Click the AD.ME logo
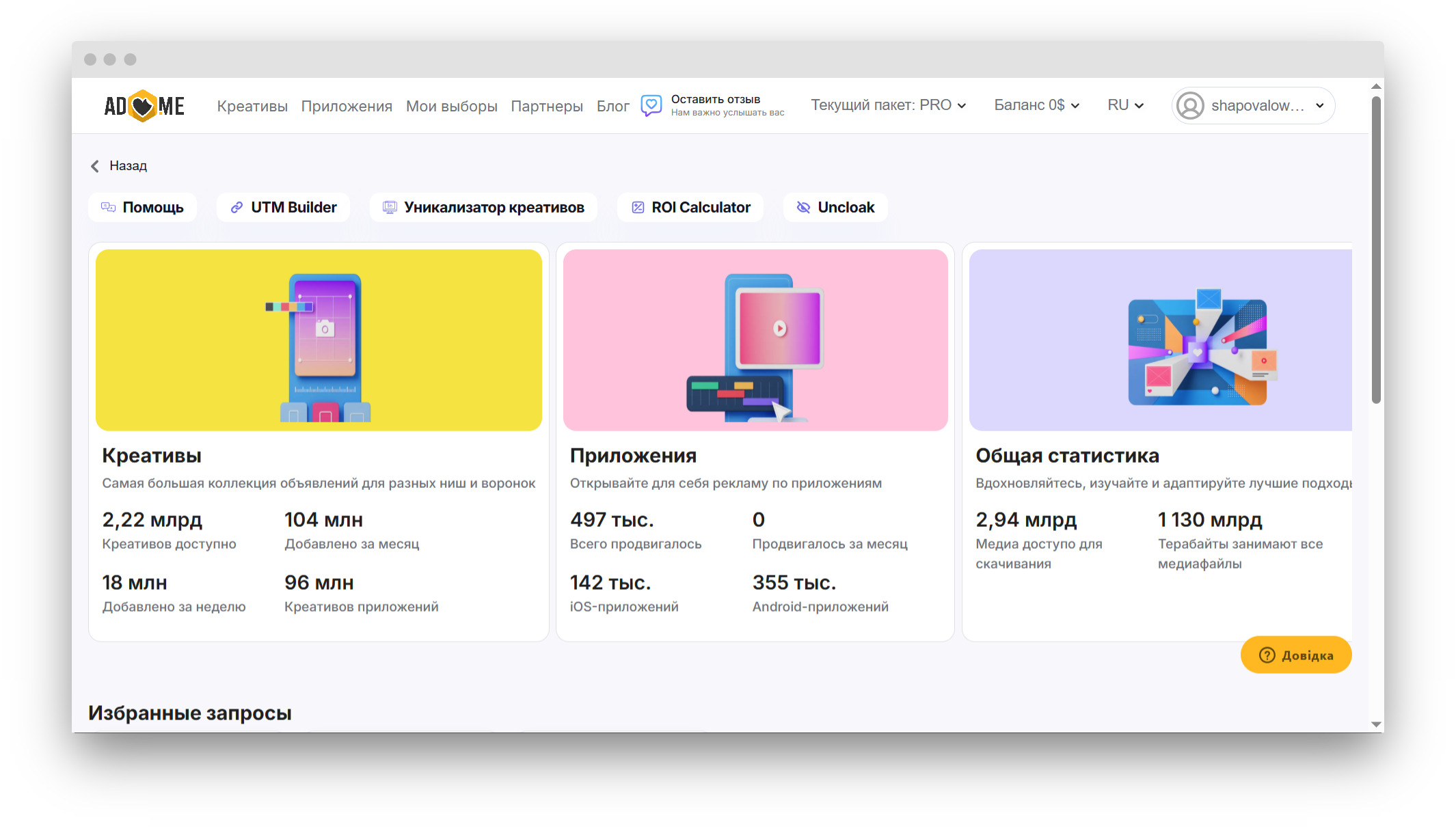Screen dimensions: 1456x835 pyautogui.click(x=144, y=106)
